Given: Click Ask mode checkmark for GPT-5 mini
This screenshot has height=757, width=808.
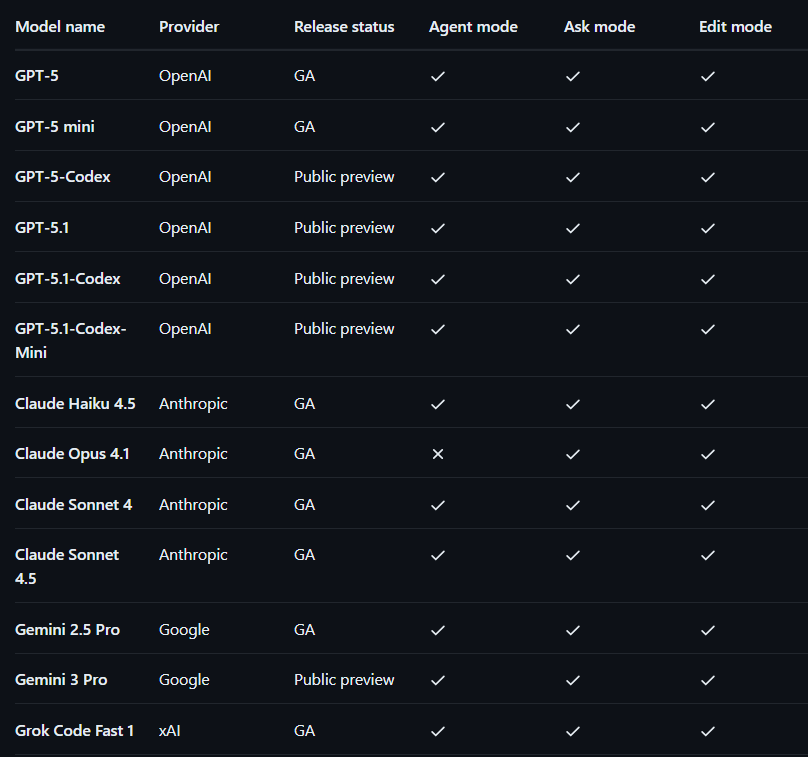Looking at the screenshot, I should click(x=572, y=127).
